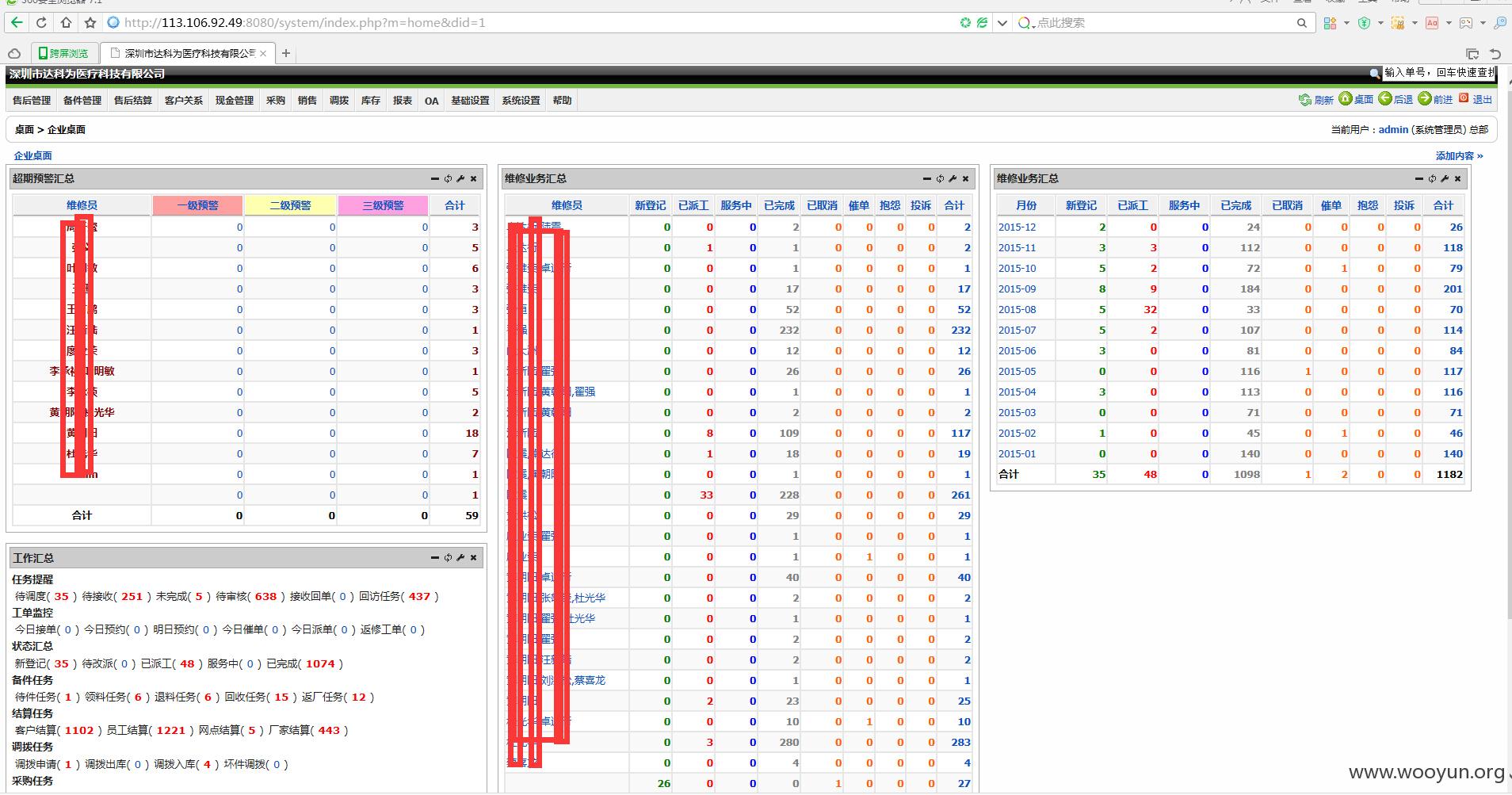Viewport: 1512px width, 795px height.
Task: Refresh the monthly 维修业务汇总 panel
Action: point(1432,178)
